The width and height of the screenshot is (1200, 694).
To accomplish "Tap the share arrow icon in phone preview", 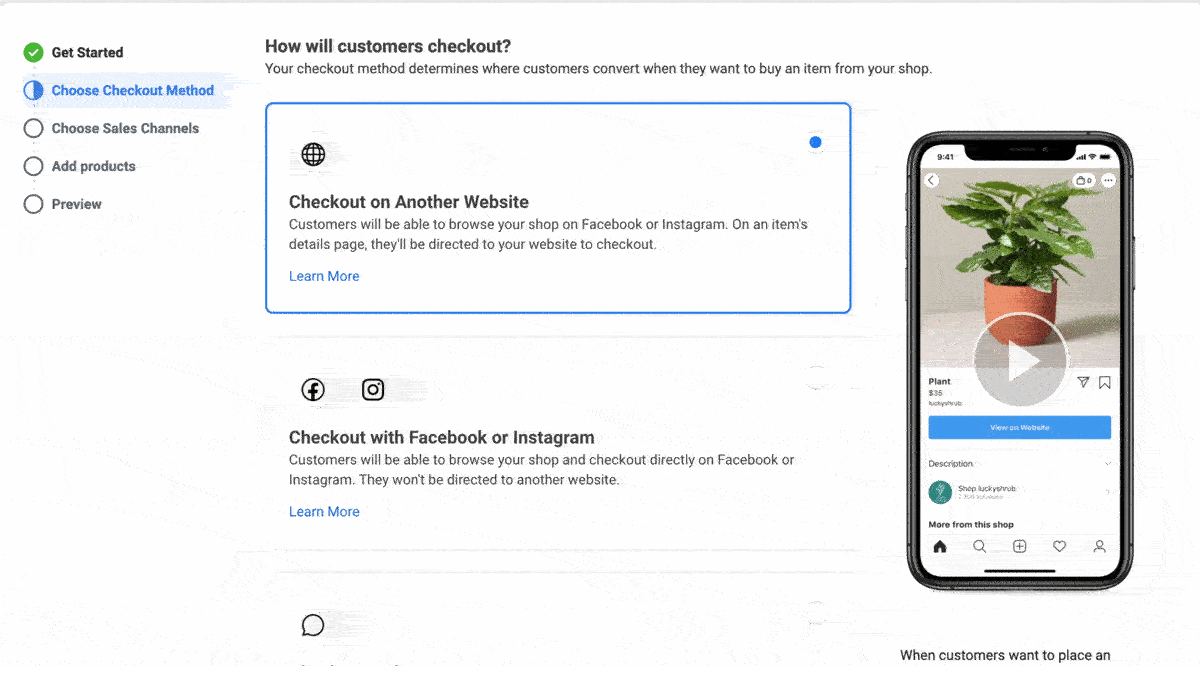I will [x=1083, y=382].
